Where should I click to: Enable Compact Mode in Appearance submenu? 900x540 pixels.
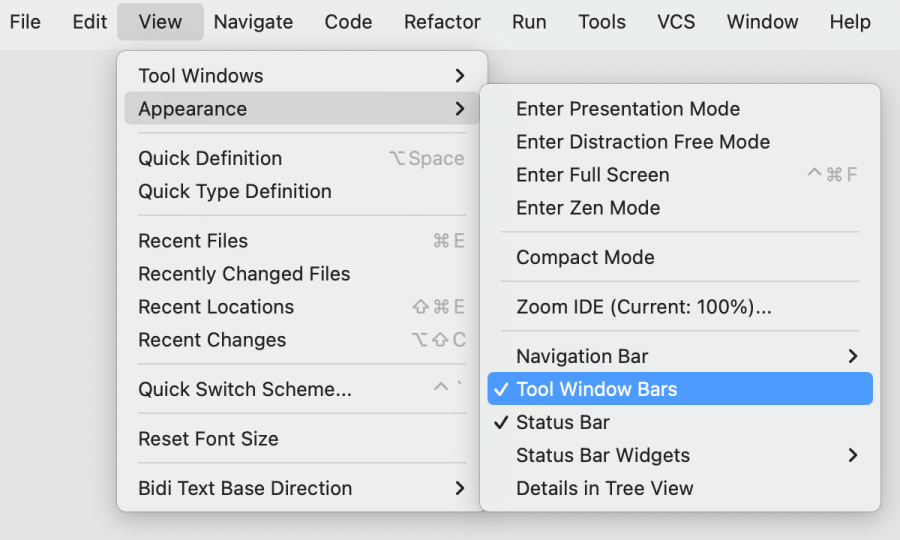pyautogui.click(x=585, y=257)
